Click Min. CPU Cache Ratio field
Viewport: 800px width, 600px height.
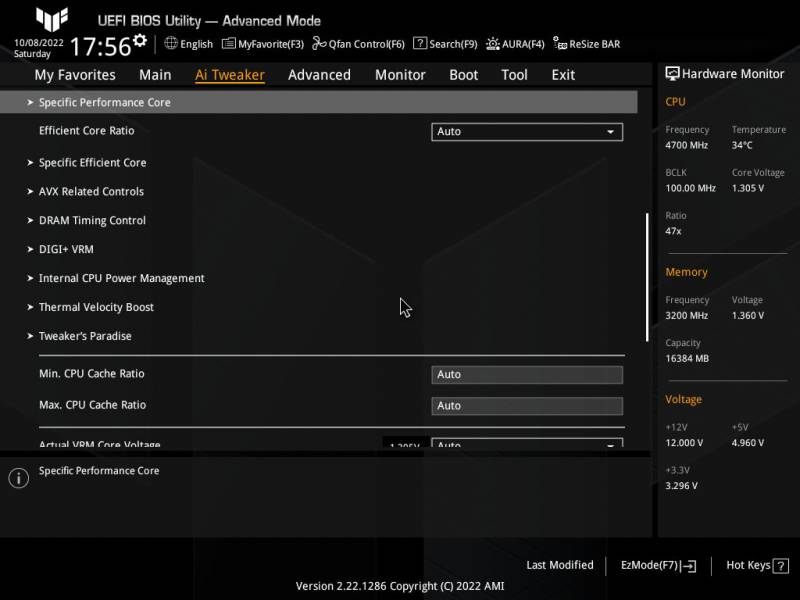point(527,374)
